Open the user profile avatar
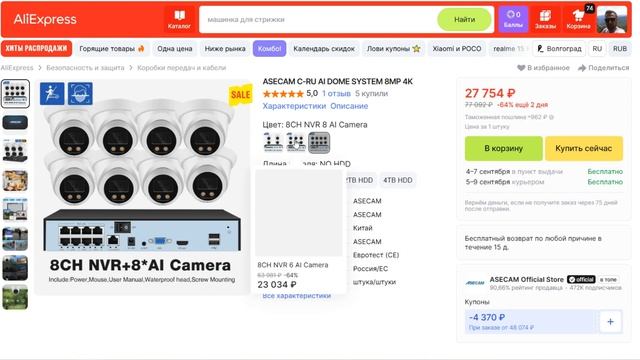Viewport: 640px width, 360px height. [611, 19]
